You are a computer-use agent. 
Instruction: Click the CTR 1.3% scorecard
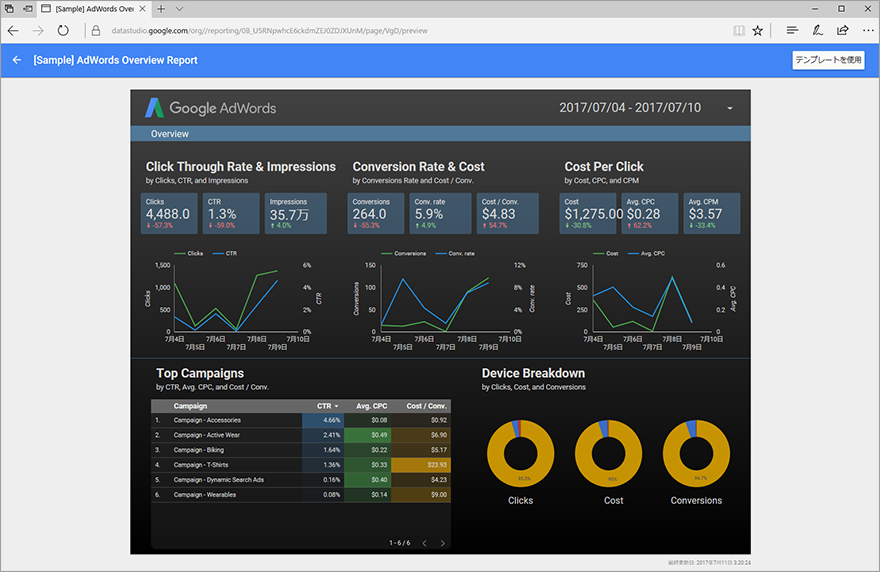tap(231, 213)
